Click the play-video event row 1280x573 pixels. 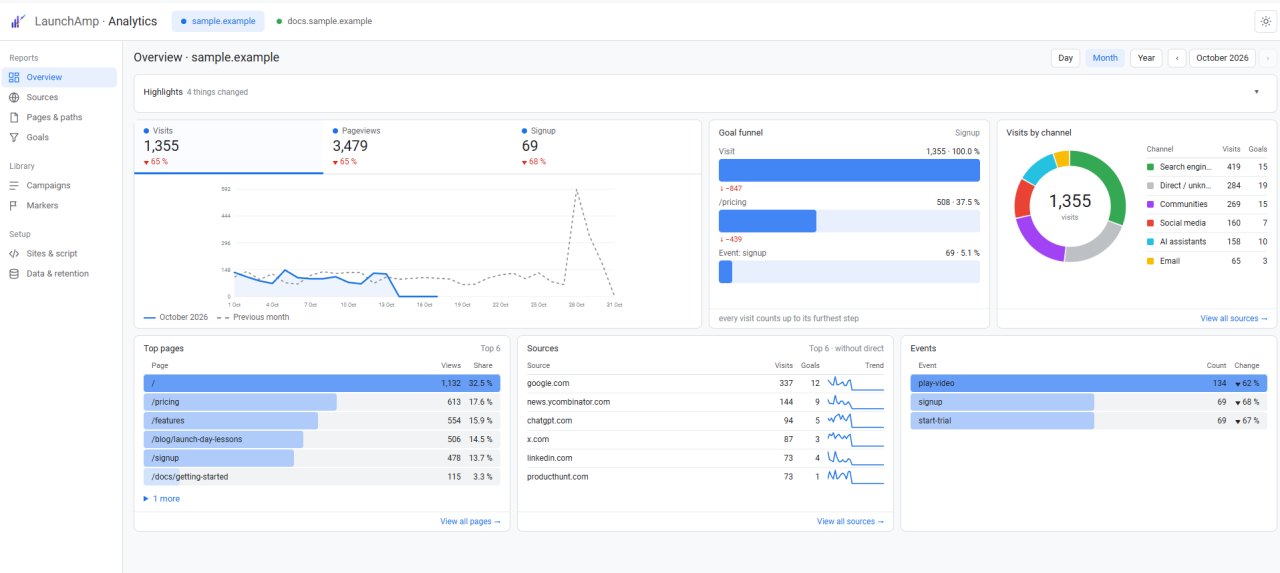[1089, 383]
